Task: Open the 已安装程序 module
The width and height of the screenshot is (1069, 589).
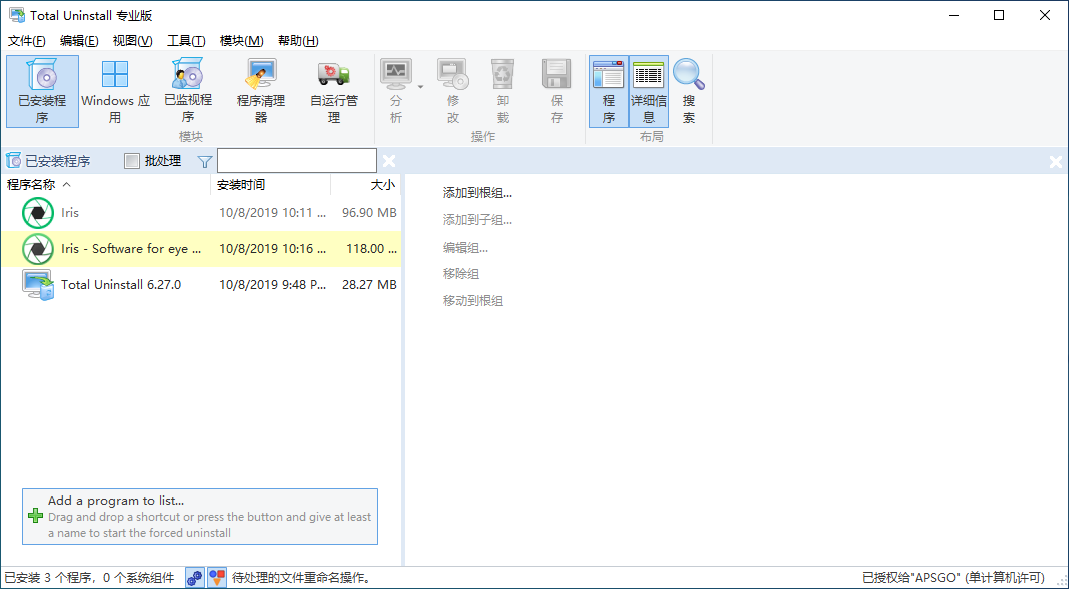Action: click(42, 91)
